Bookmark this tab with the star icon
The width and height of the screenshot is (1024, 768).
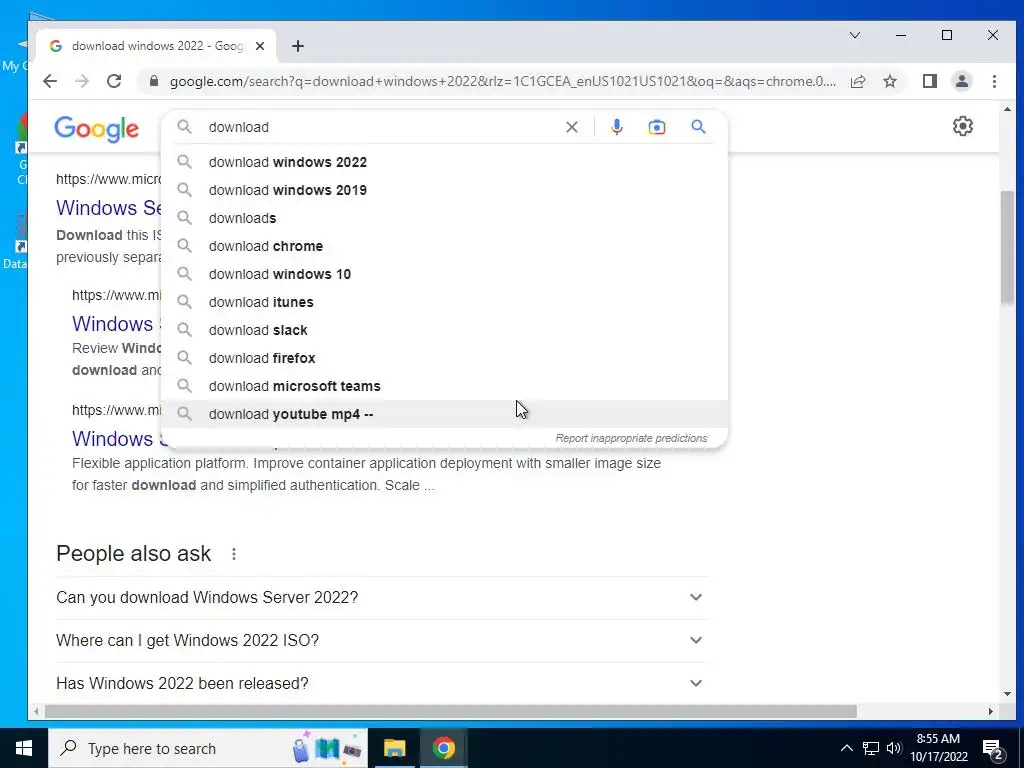coord(889,81)
